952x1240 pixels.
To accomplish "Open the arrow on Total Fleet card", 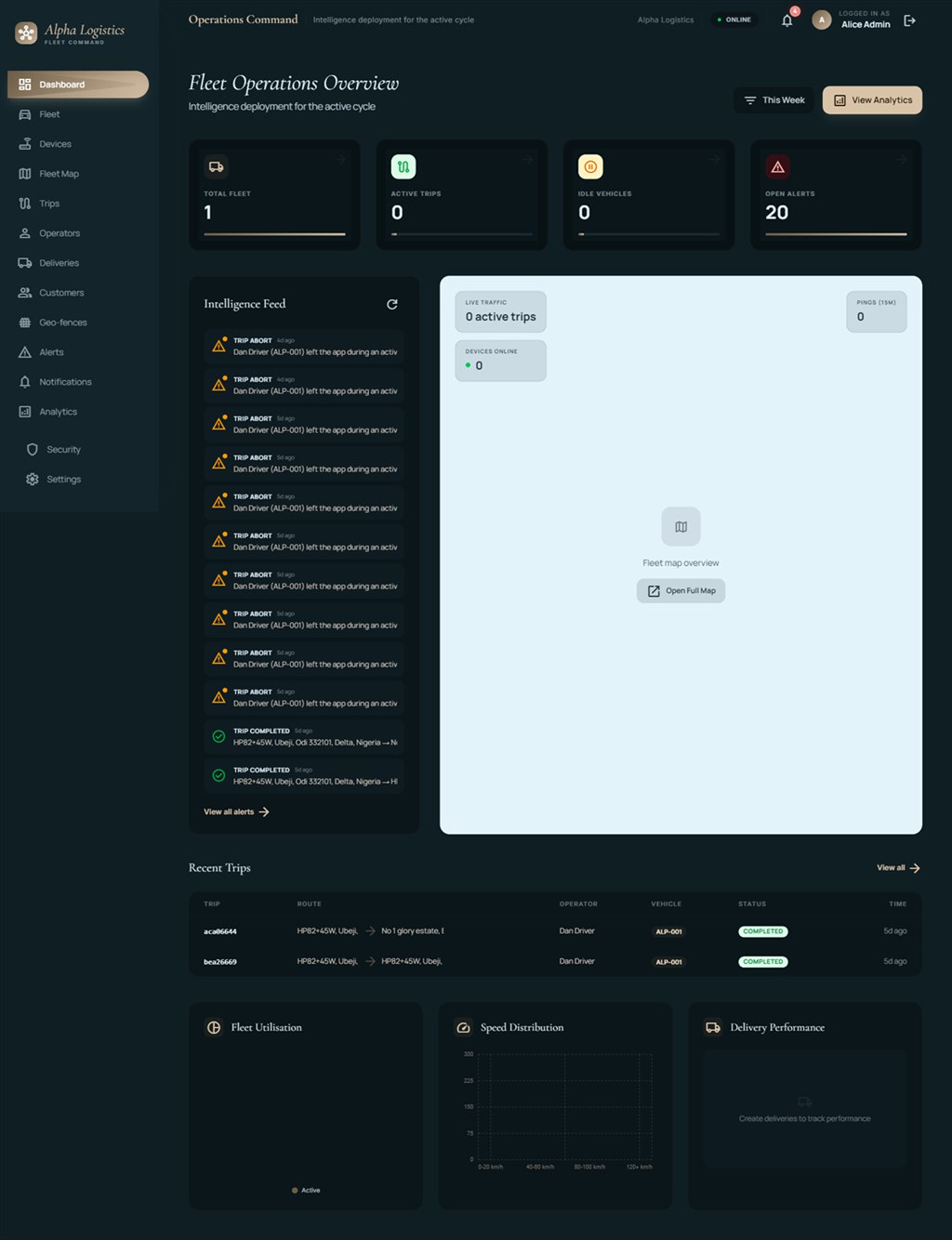I will tap(340, 159).
